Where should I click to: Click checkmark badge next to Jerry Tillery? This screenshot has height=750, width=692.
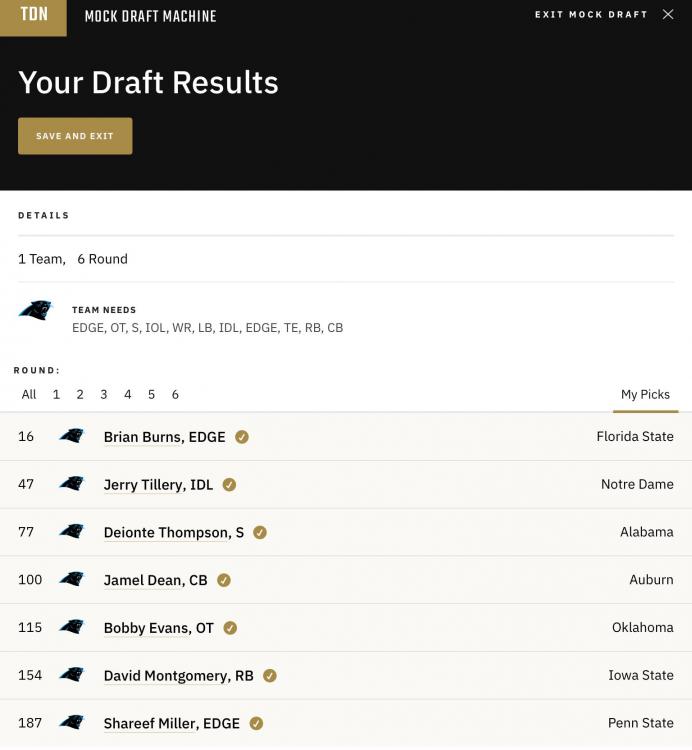coord(229,485)
